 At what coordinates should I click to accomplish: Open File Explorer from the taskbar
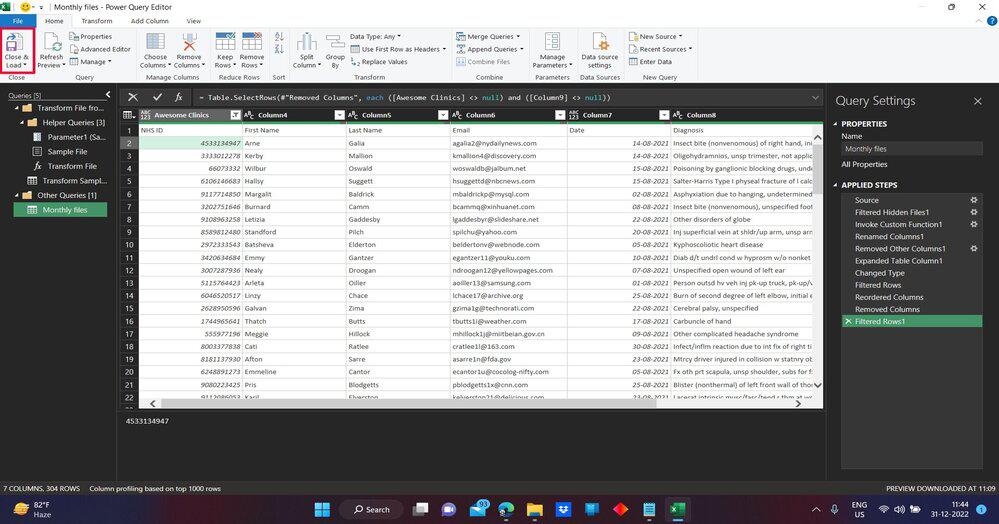click(535, 509)
